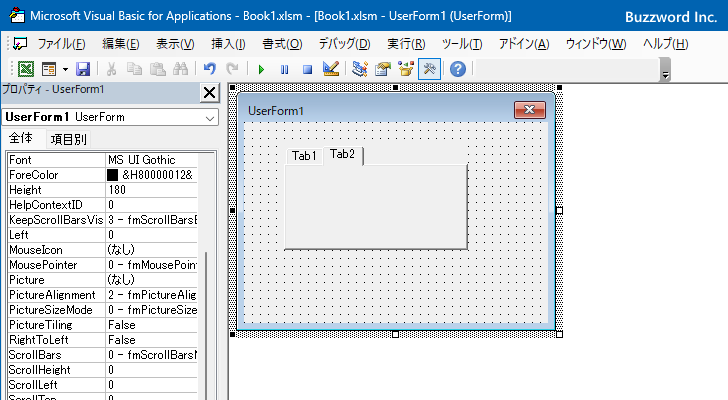Click the Insert UserForm toolbar icon
Viewport: 728px width, 400px height.
tap(49, 69)
